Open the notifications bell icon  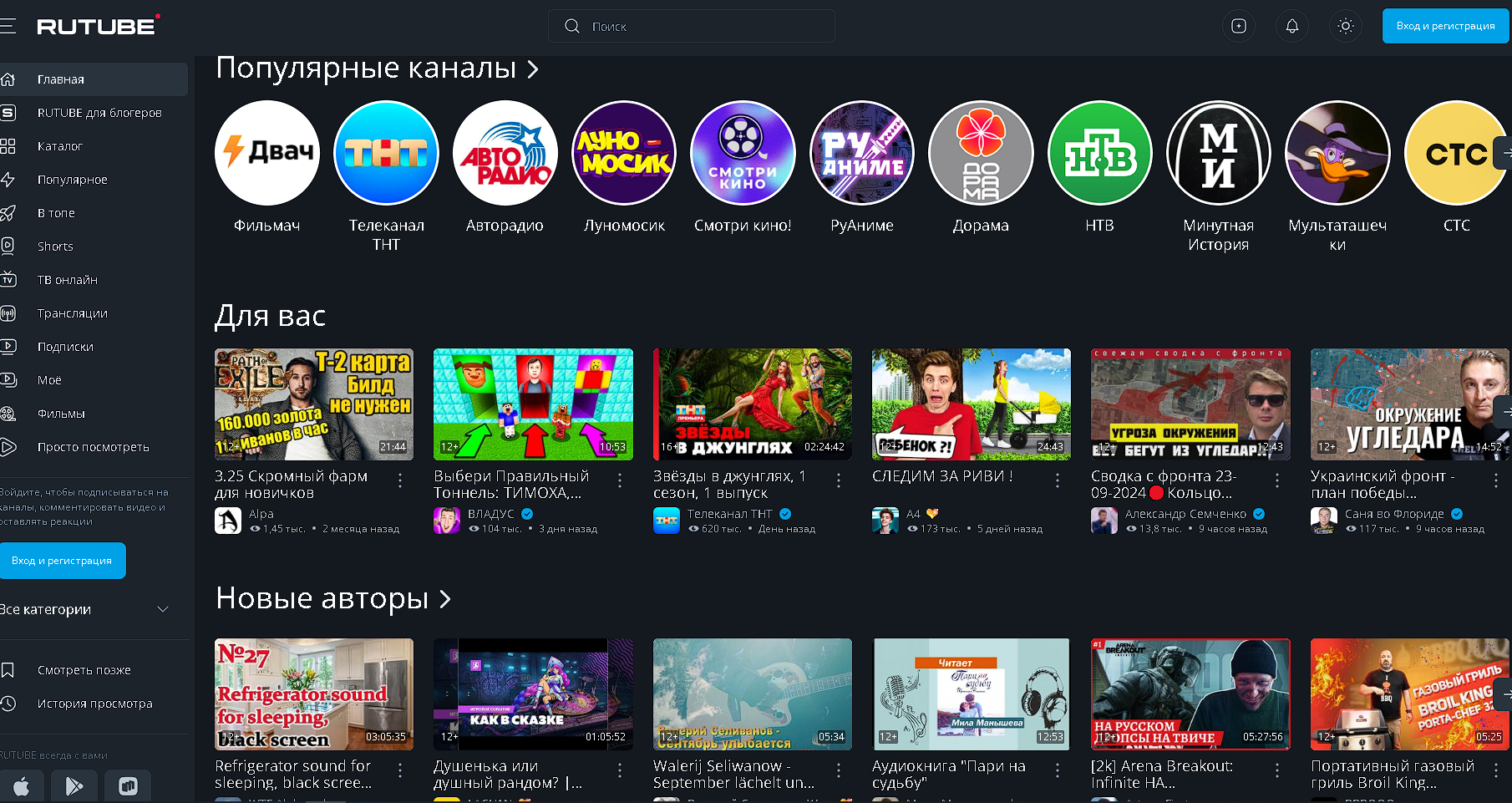tap(1292, 26)
